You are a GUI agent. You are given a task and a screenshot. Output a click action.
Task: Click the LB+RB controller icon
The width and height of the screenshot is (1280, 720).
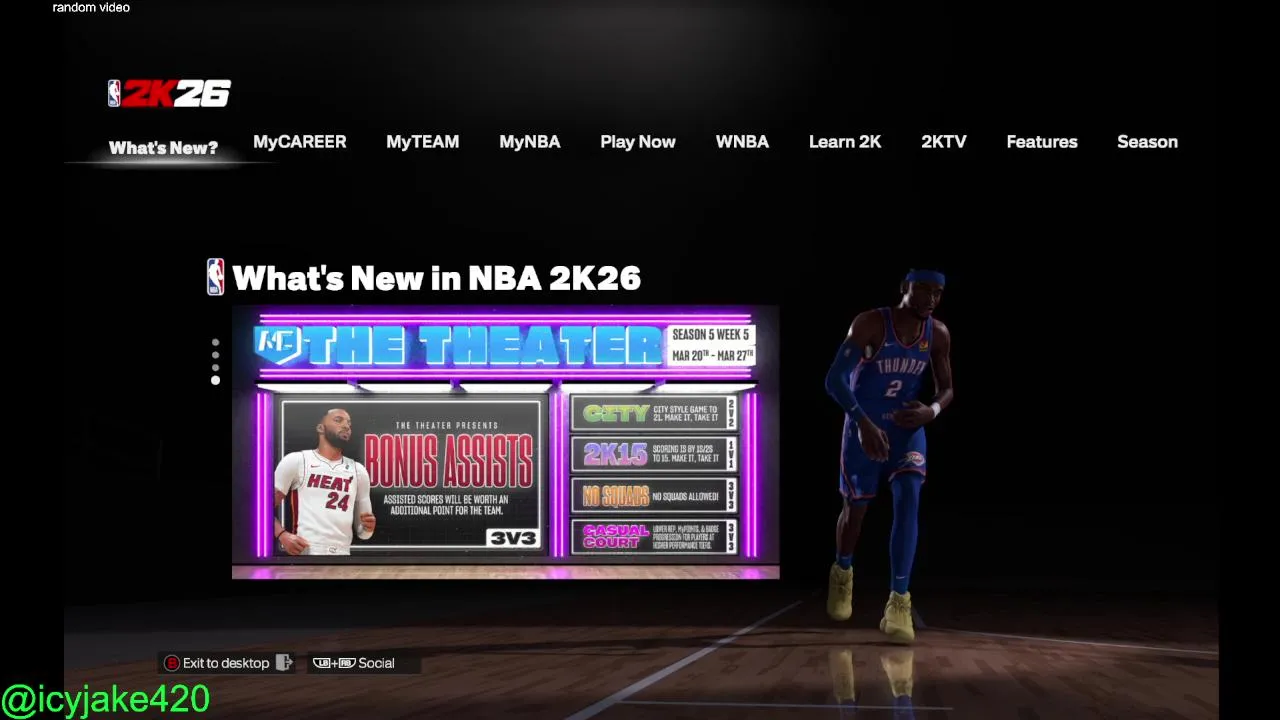(334, 663)
